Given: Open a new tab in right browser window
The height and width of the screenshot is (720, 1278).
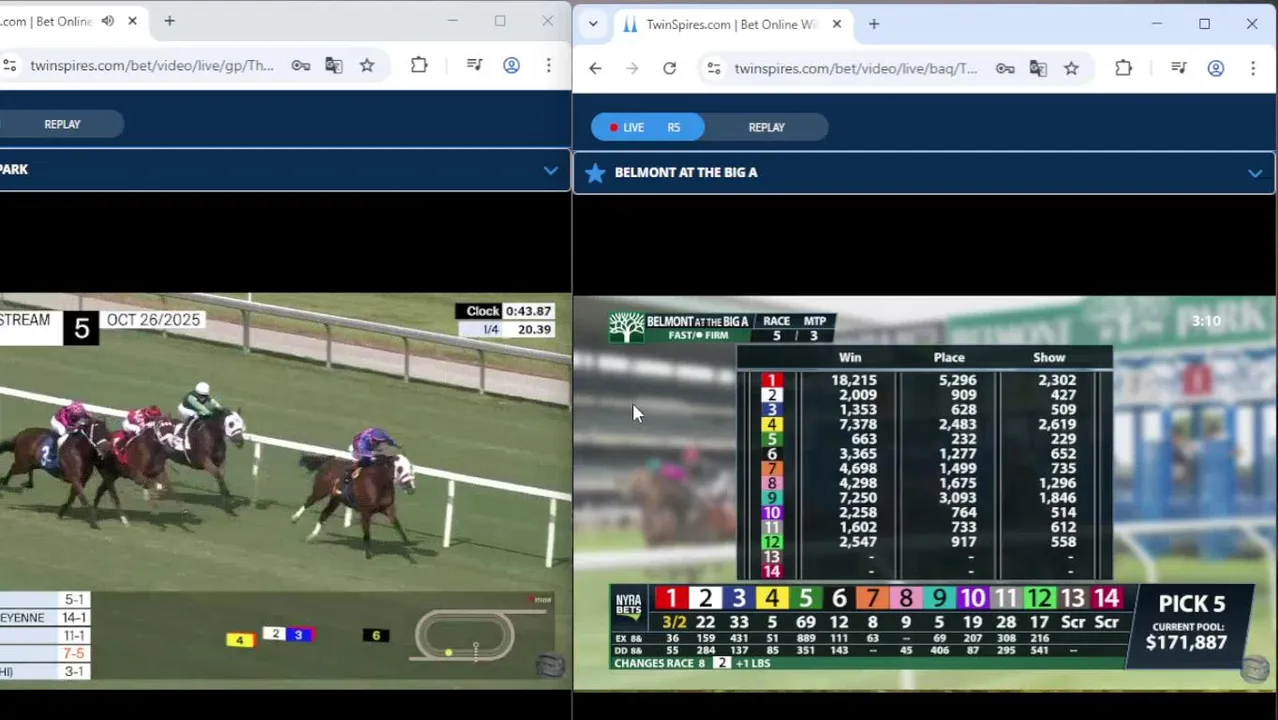Looking at the screenshot, I should (874, 24).
